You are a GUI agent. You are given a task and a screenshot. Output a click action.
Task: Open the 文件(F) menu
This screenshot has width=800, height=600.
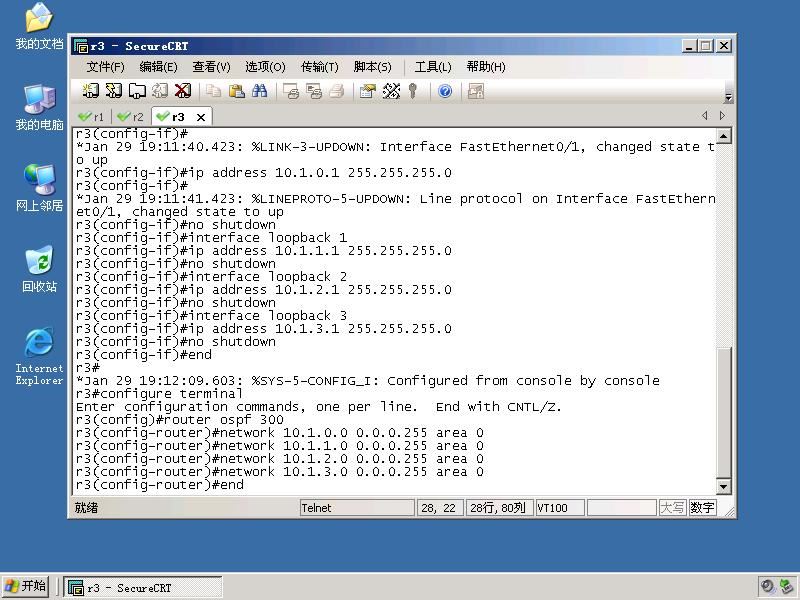pos(105,67)
